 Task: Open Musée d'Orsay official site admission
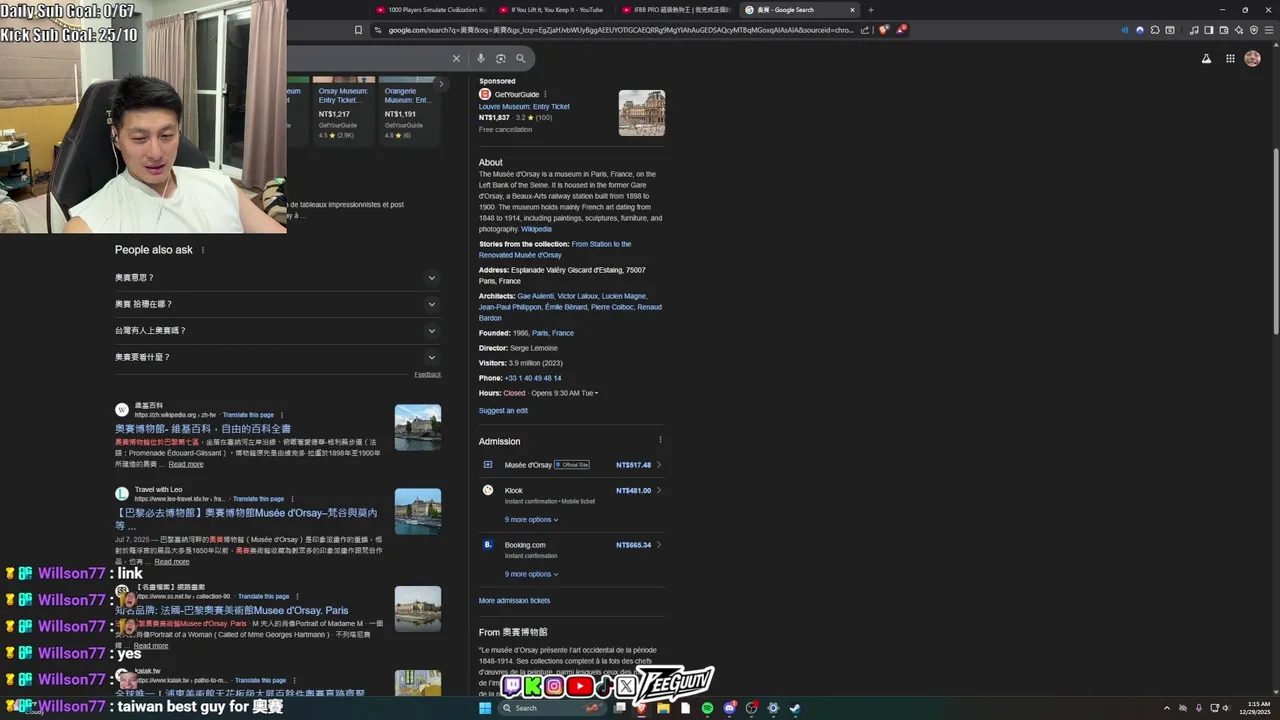(x=572, y=465)
